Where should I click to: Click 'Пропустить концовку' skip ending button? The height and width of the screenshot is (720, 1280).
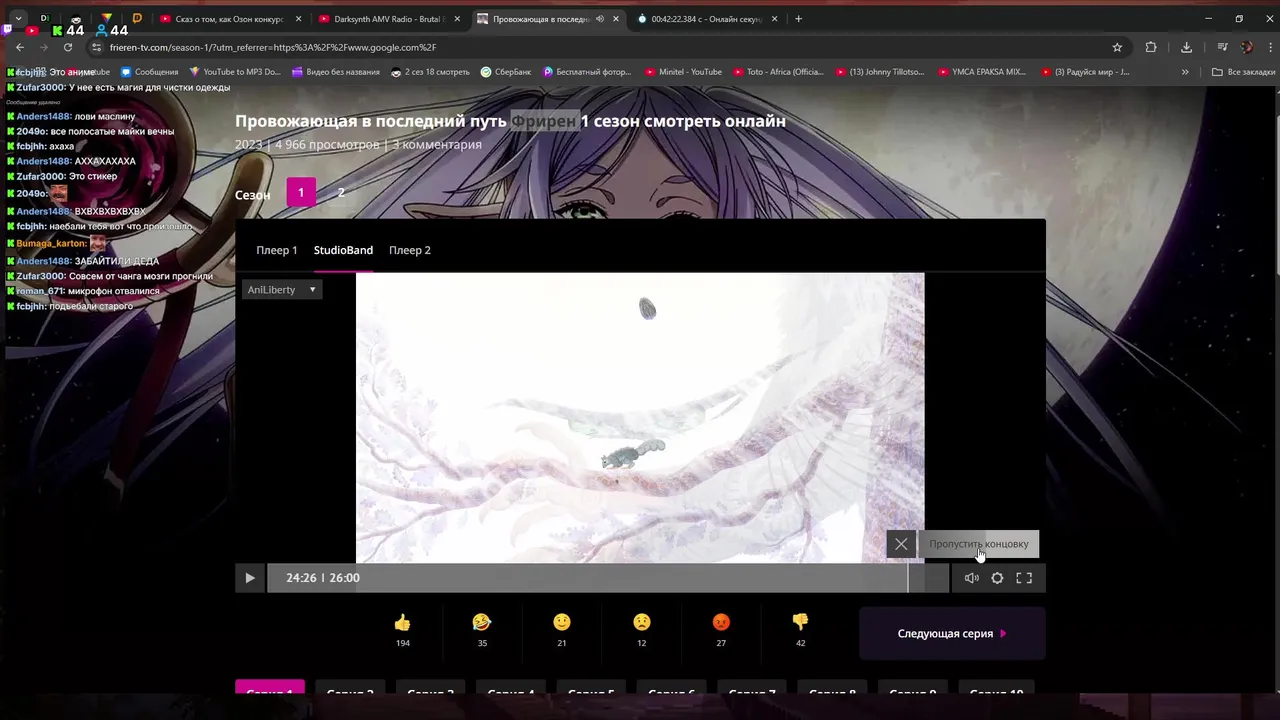[979, 544]
